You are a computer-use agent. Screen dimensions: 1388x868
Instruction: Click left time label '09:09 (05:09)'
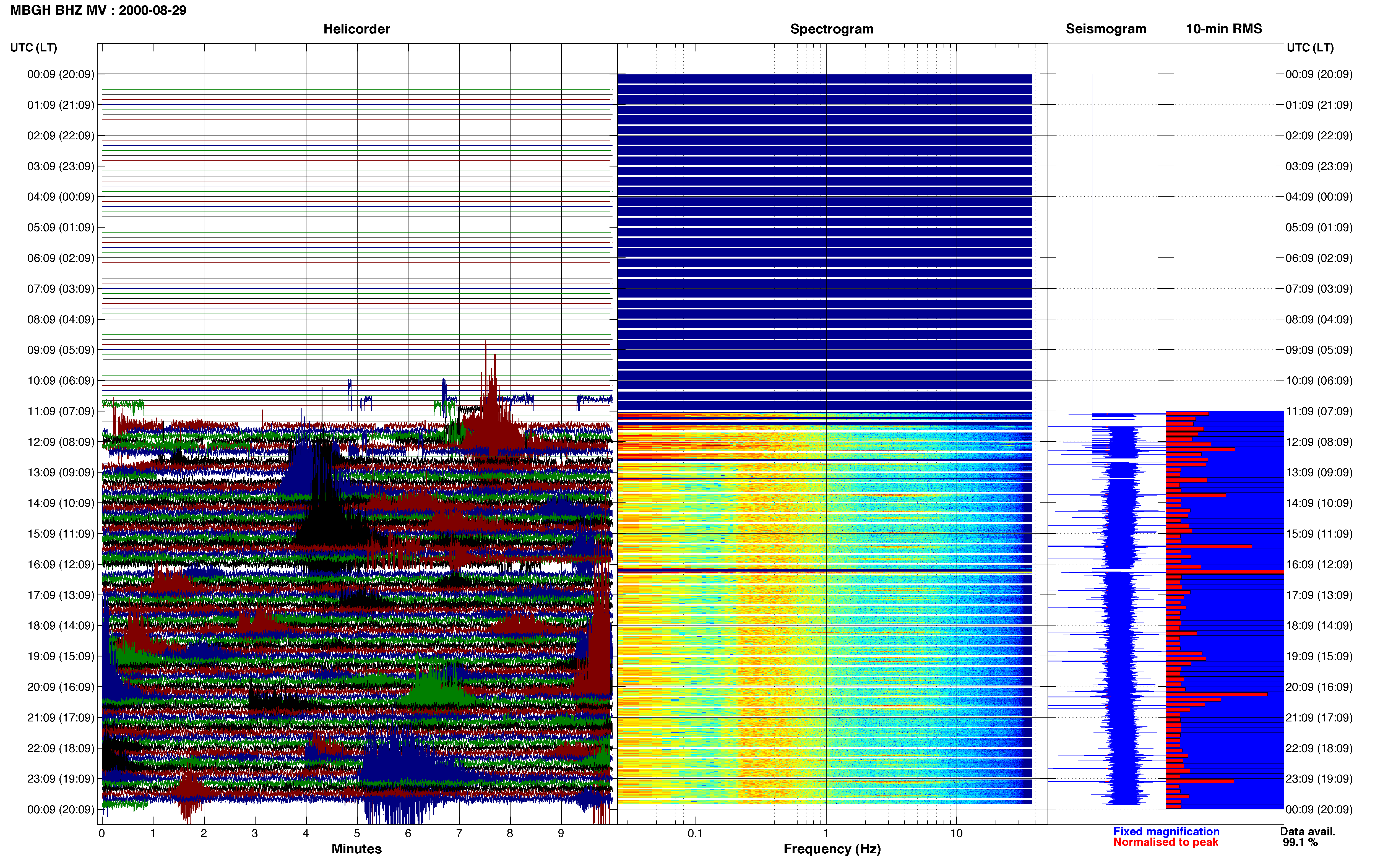point(61,350)
